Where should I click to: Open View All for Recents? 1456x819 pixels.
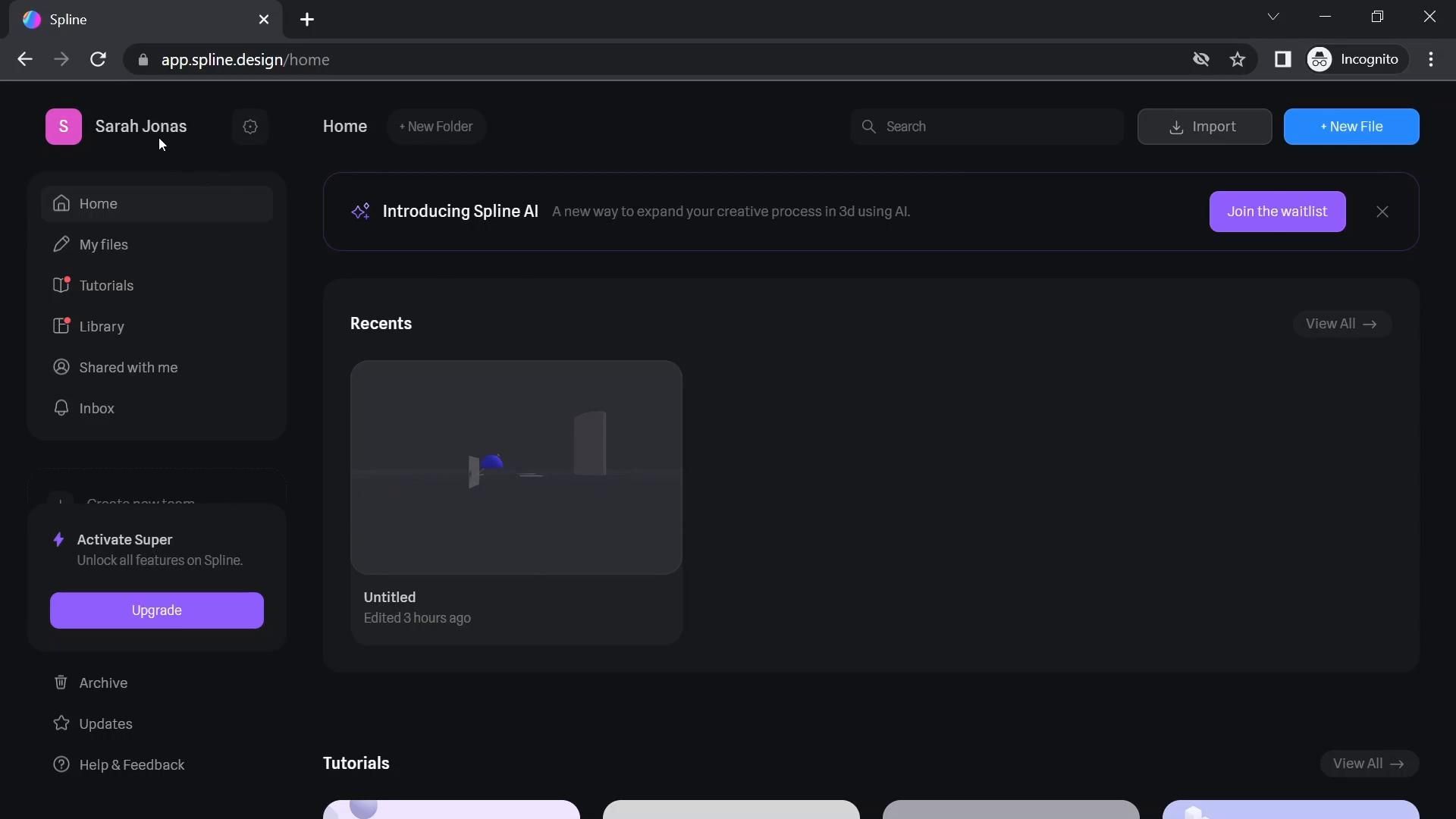pyautogui.click(x=1341, y=324)
